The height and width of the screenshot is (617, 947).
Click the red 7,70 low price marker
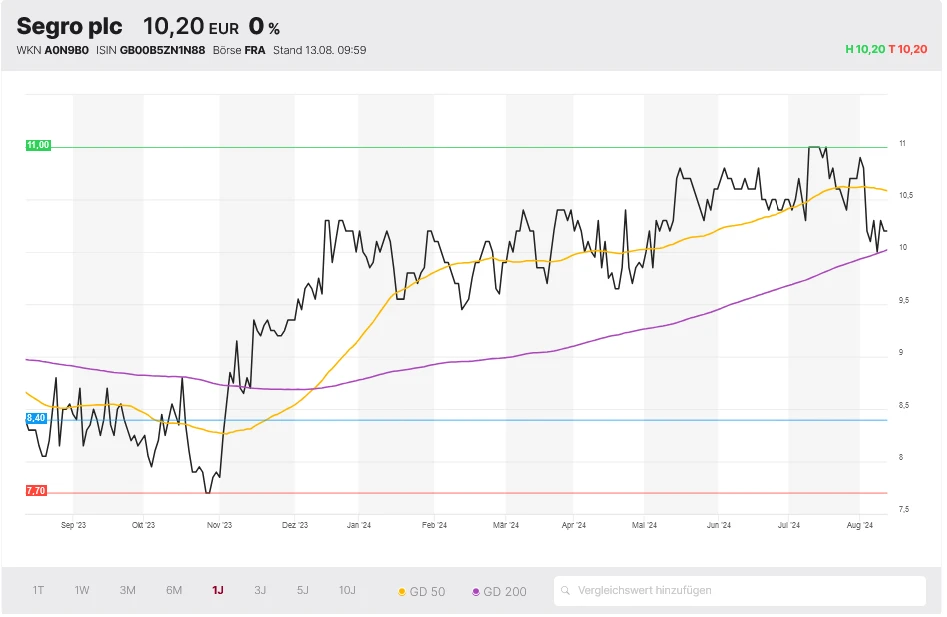(36, 491)
